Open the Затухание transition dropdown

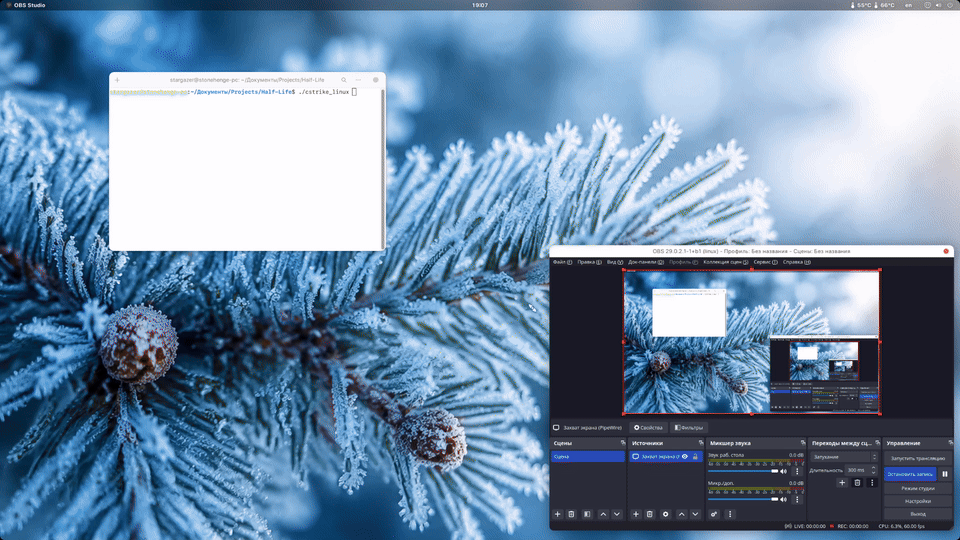click(x=845, y=457)
